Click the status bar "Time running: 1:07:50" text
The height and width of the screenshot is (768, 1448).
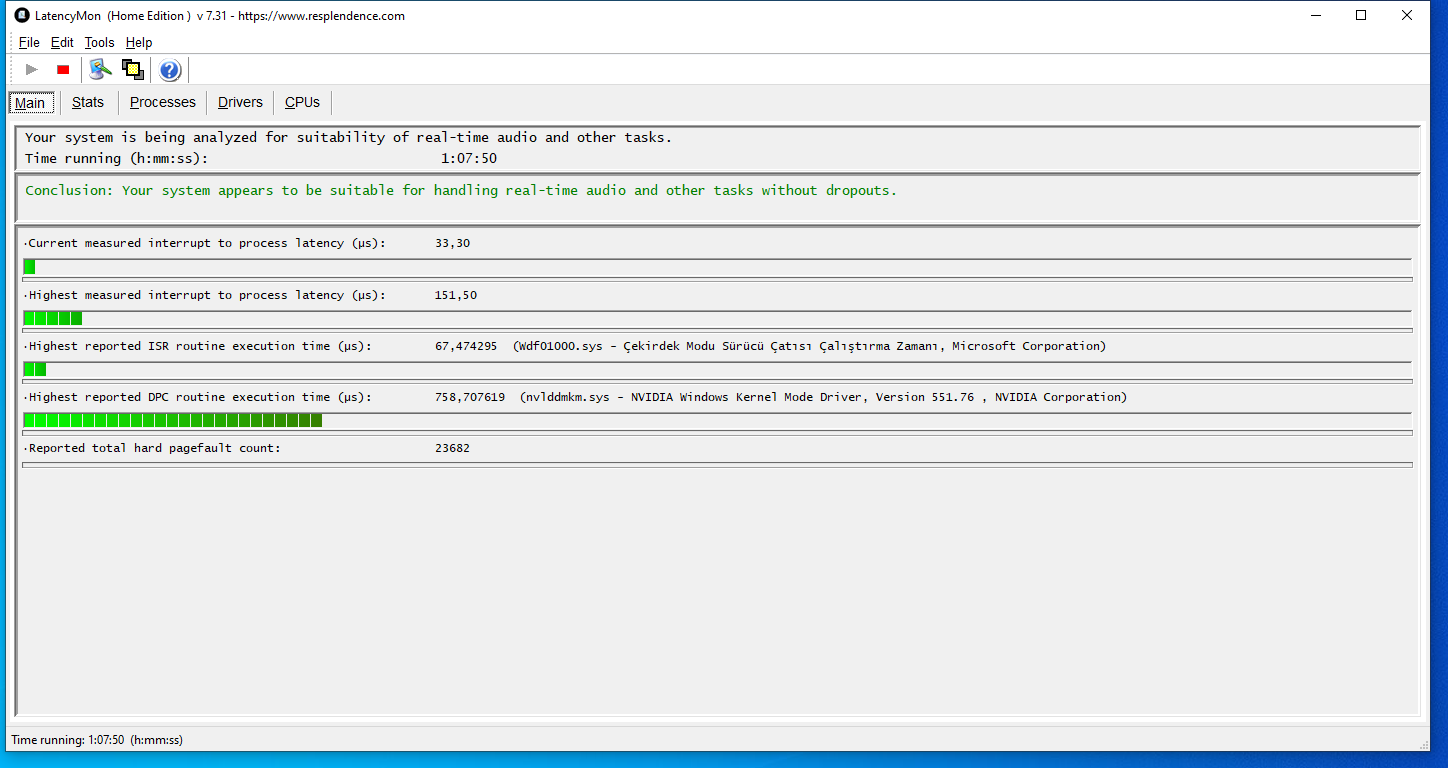pos(97,740)
